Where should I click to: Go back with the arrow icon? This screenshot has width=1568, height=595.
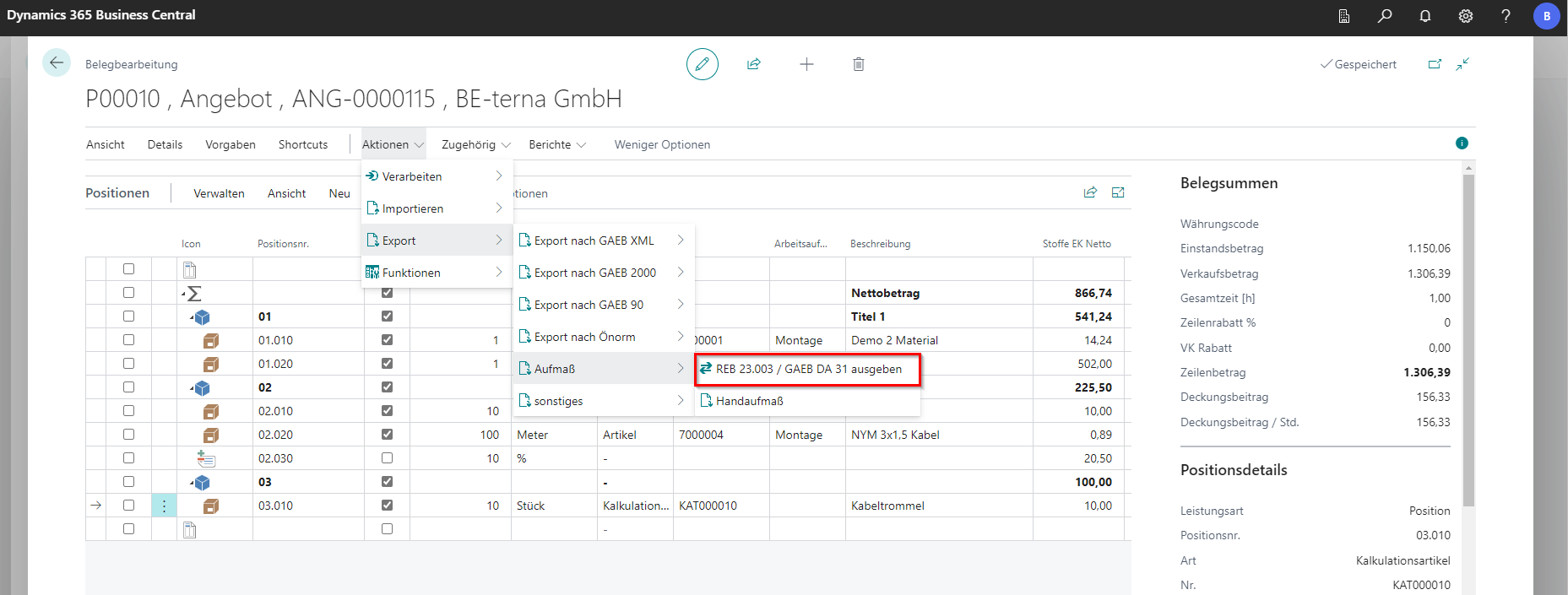click(x=57, y=63)
